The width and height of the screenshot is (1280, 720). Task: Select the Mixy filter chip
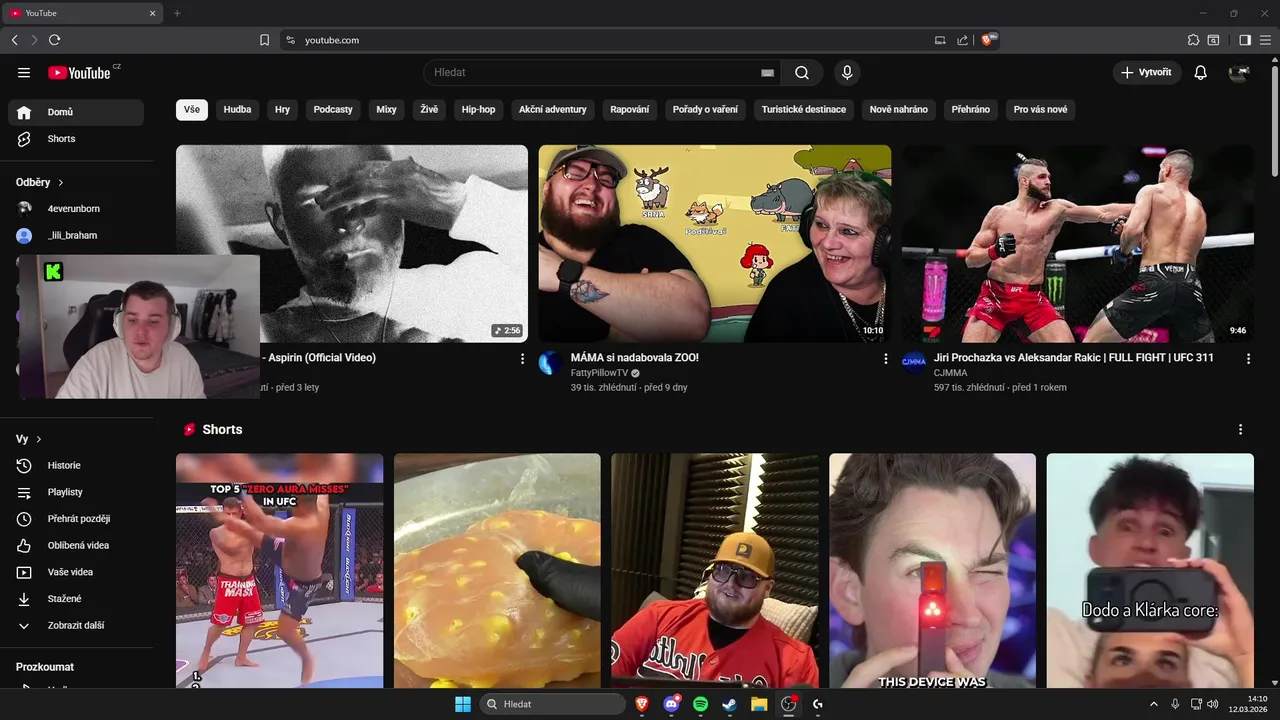386,109
